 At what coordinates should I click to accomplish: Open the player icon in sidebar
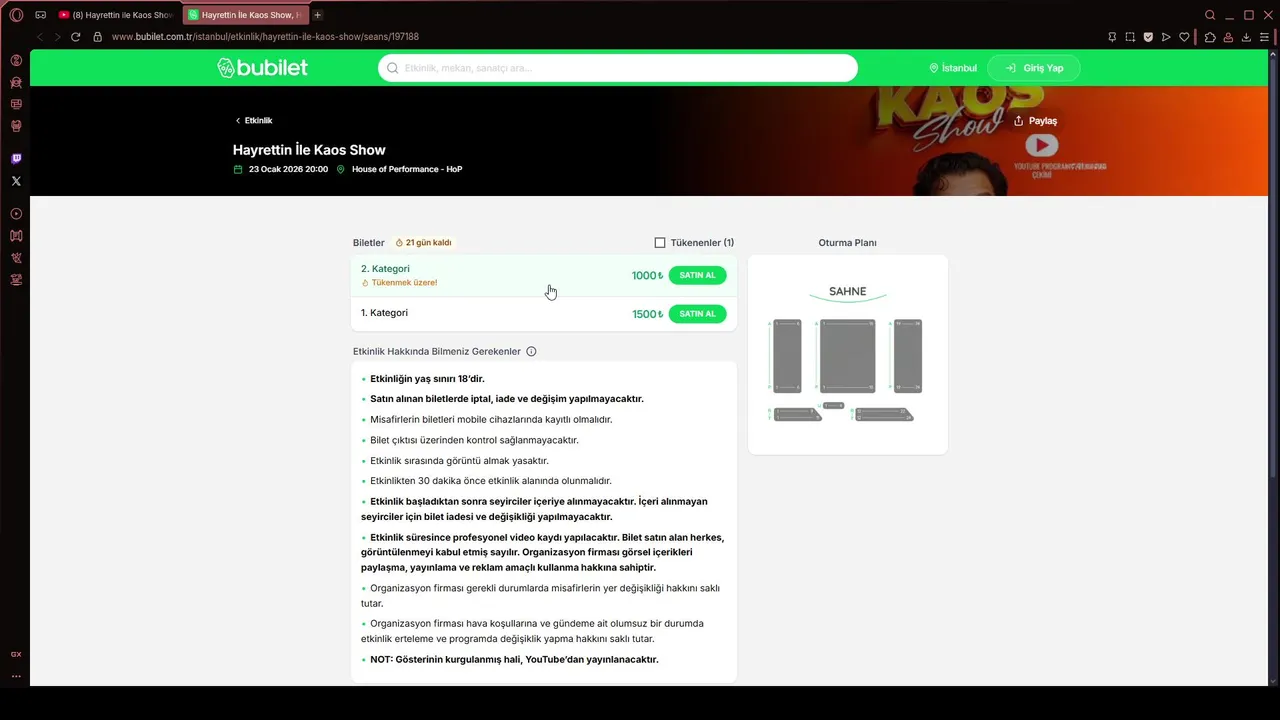(x=16, y=214)
